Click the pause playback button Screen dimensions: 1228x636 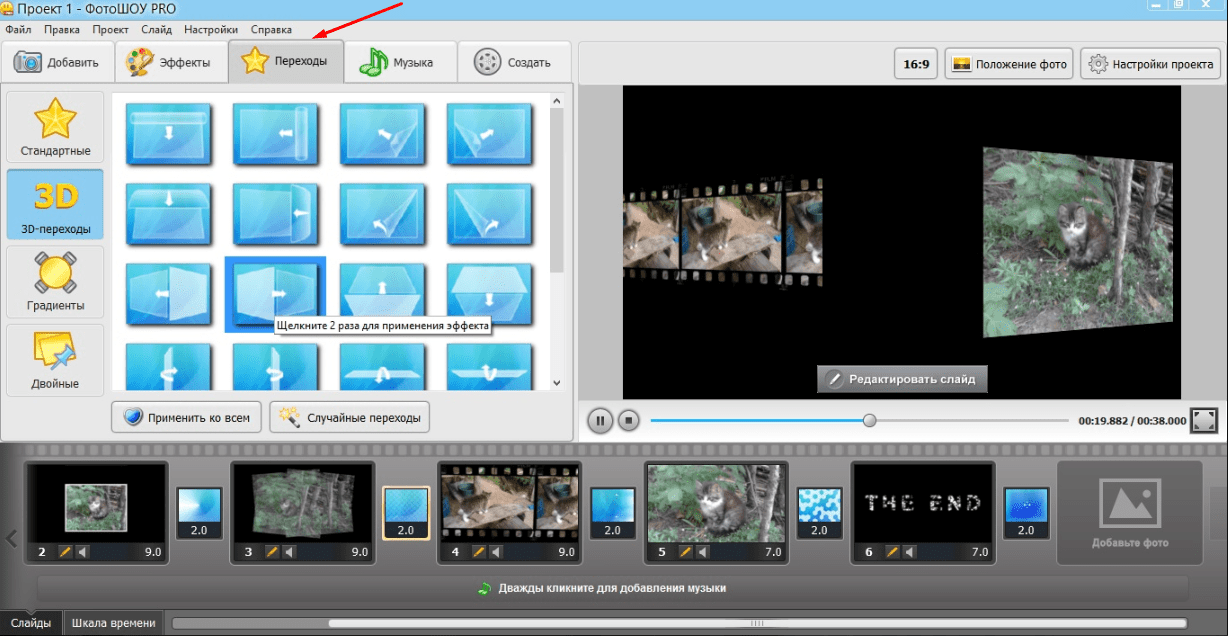(x=600, y=421)
